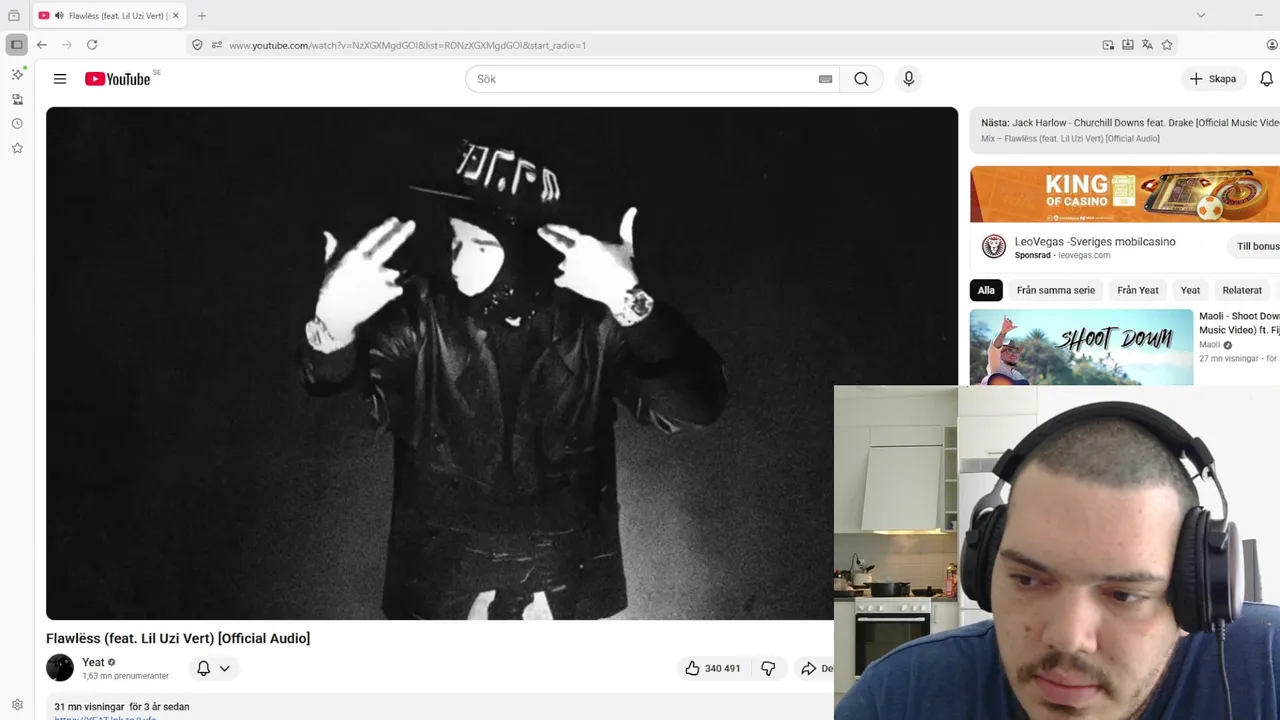Open sidebar settings gear
Screen dimensions: 1280x720
point(17,705)
